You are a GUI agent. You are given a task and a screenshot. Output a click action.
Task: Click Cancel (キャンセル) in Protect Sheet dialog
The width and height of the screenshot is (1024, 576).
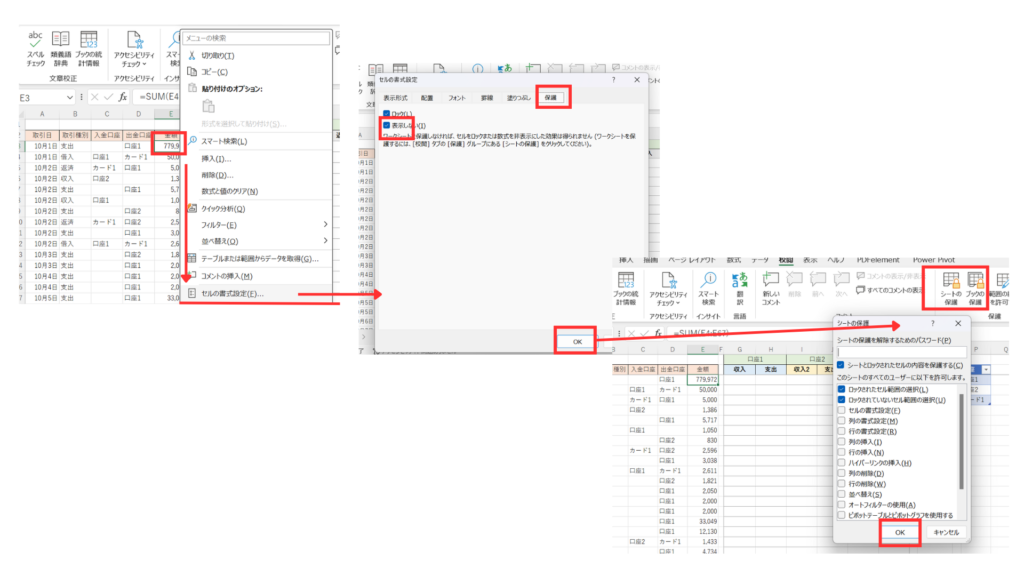946,532
